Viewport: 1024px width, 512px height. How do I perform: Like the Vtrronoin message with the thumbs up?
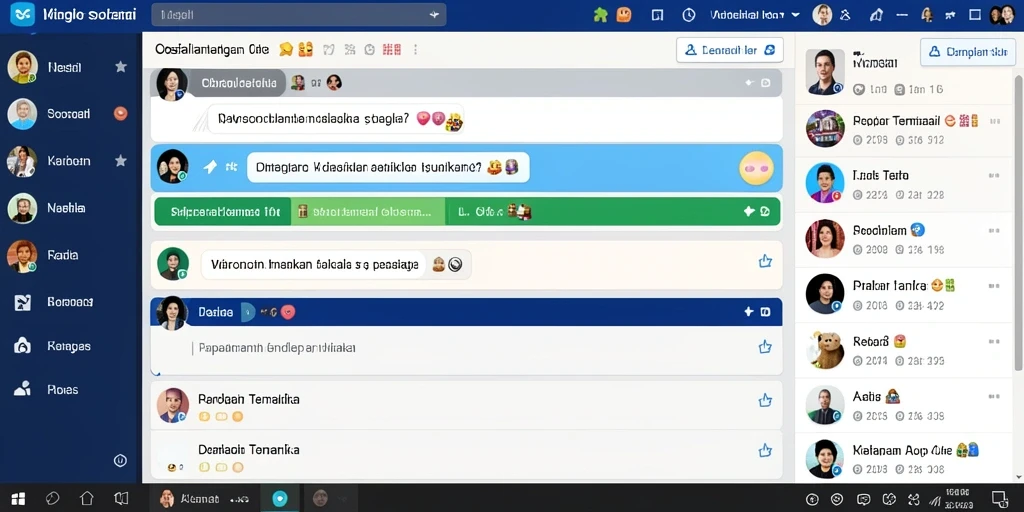[x=765, y=262]
